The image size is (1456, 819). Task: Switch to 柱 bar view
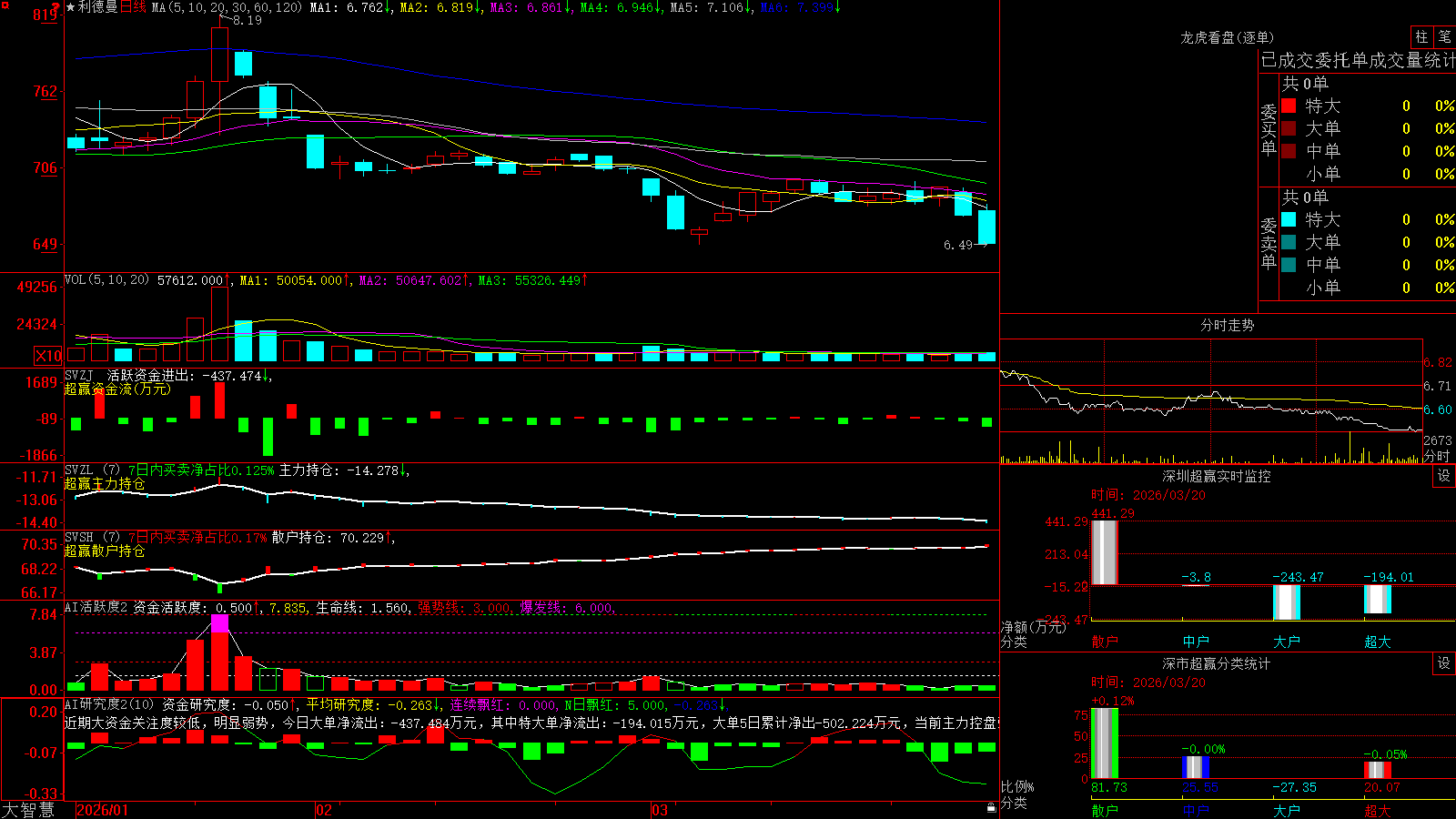pos(1421,37)
